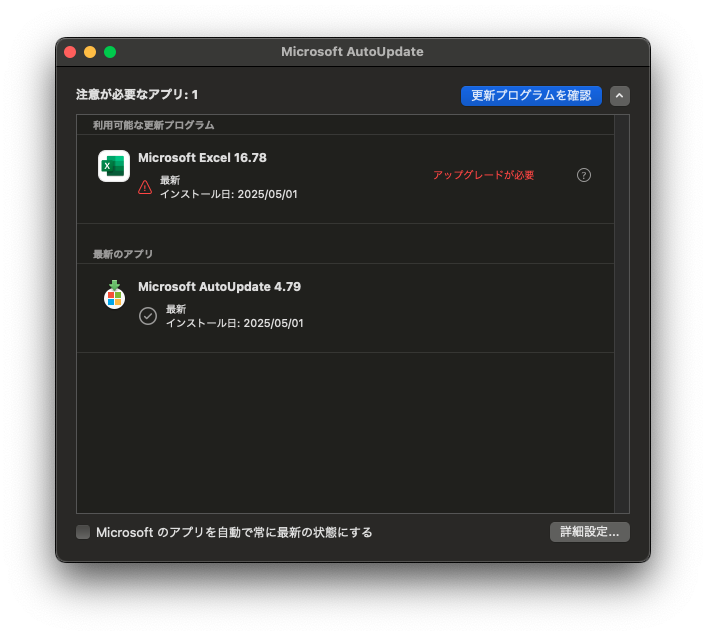This screenshot has width=706, height=636.
Task: Zoom the window with the green button
Action: pyautogui.click(x=110, y=52)
